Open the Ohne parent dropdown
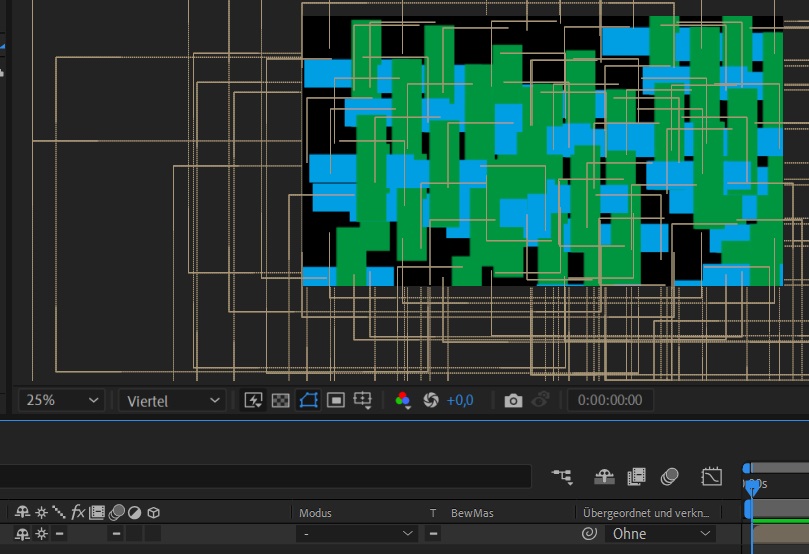This screenshot has width=809, height=554. point(660,533)
